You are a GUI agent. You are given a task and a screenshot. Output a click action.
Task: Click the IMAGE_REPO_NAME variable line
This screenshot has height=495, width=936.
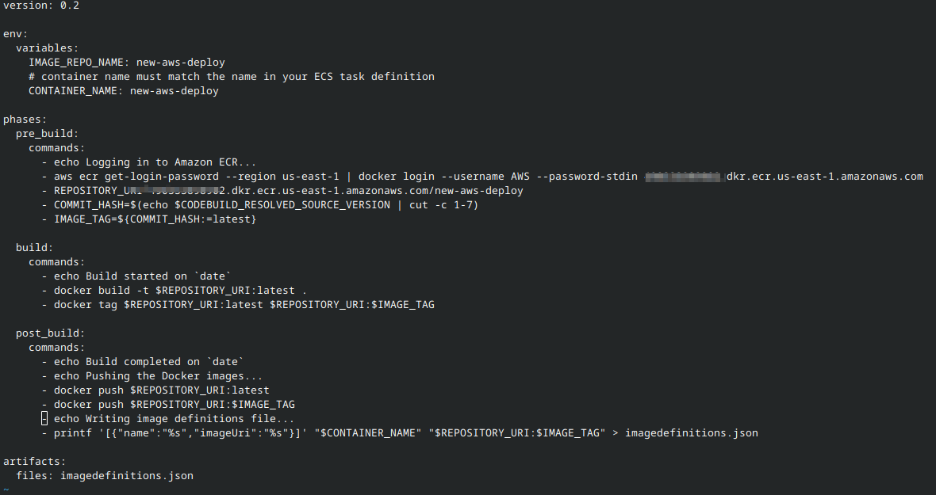coord(126,62)
